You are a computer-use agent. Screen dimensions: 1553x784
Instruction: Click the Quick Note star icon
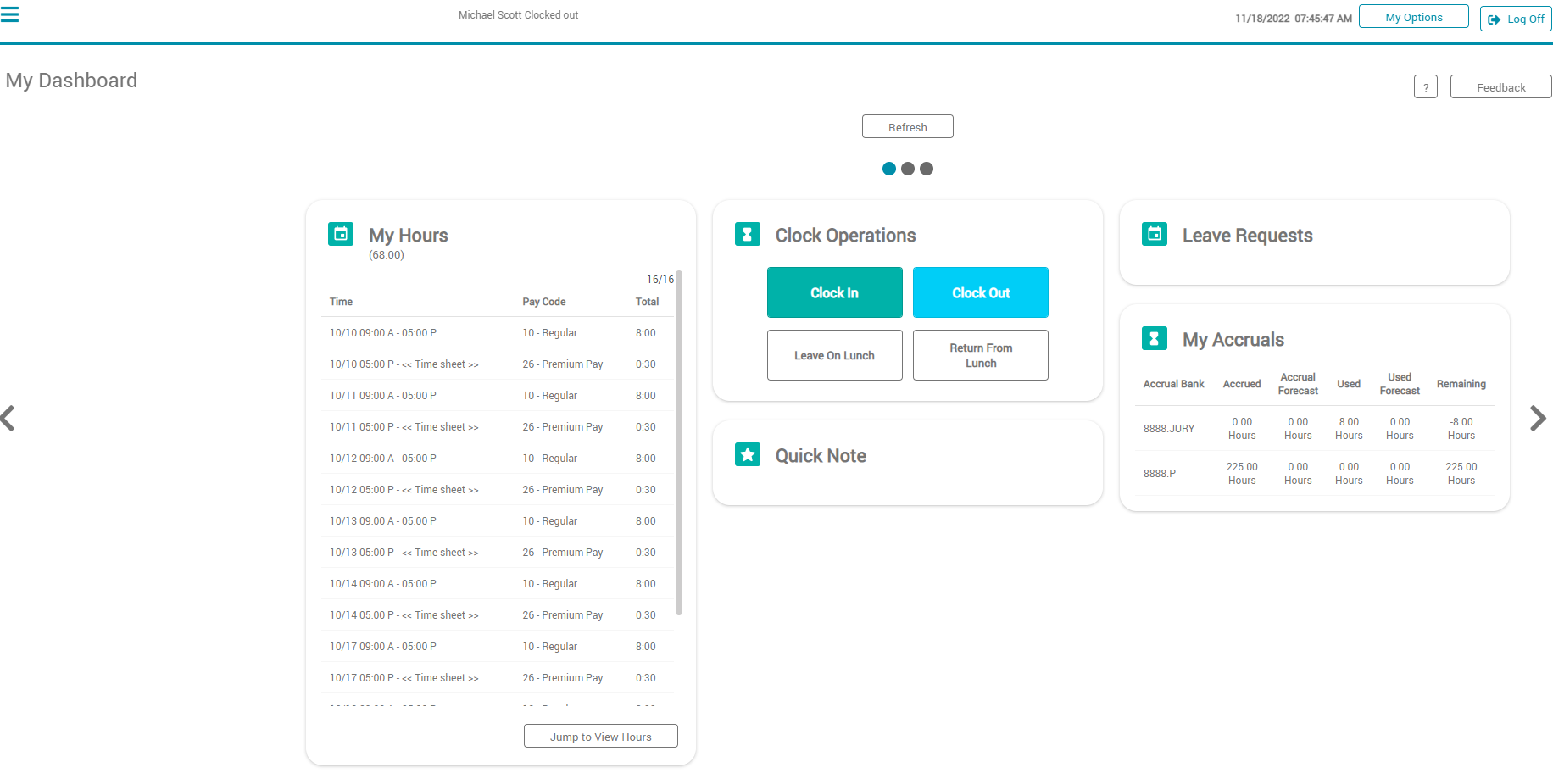[x=748, y=454]
